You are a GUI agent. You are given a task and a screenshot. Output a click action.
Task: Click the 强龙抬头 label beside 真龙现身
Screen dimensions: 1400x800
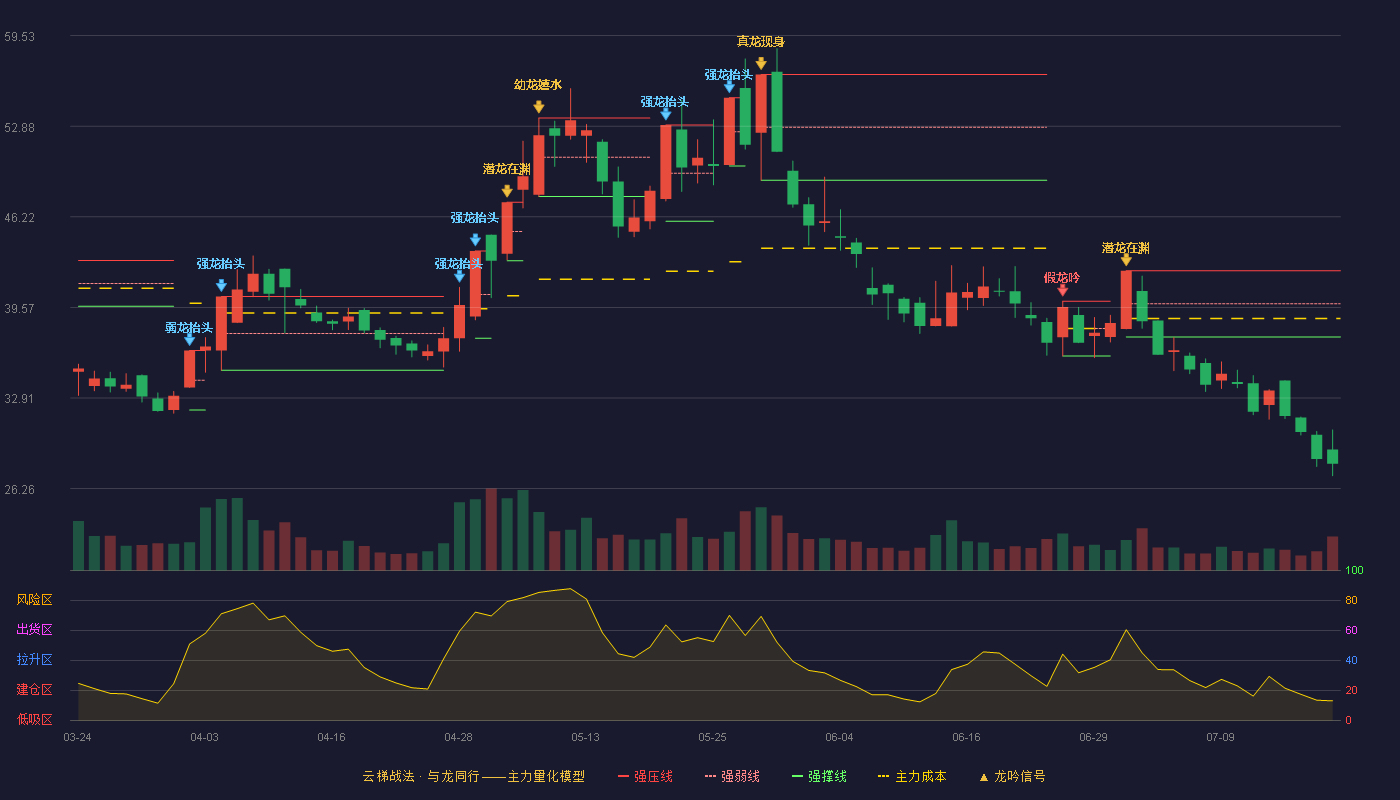click(728, 75)
